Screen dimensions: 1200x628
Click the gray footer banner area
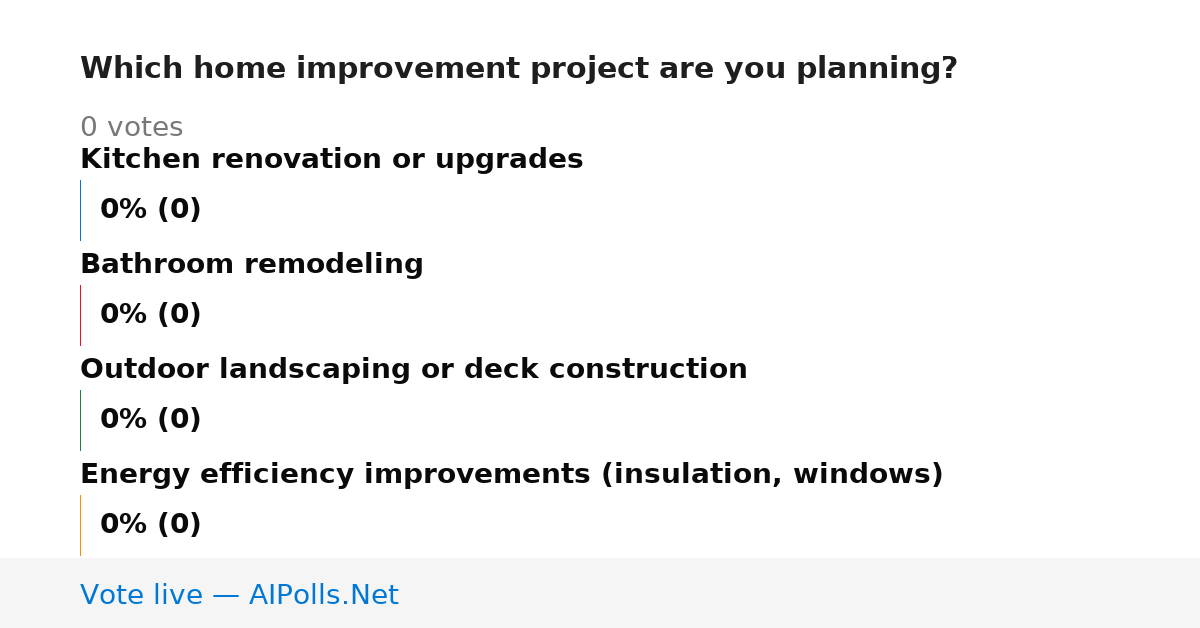[x=600, y=593]
